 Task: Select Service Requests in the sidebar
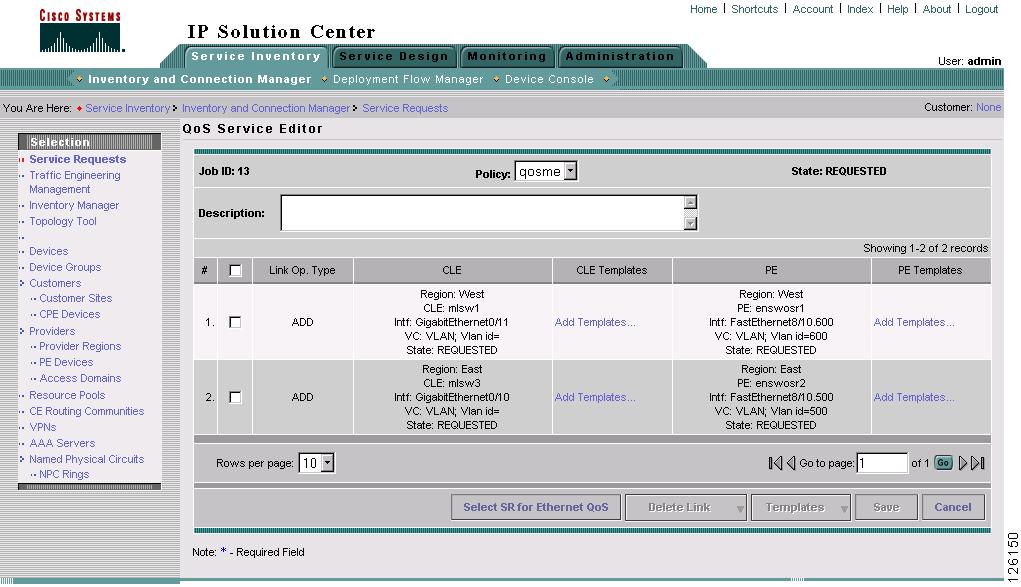(77, 159)
